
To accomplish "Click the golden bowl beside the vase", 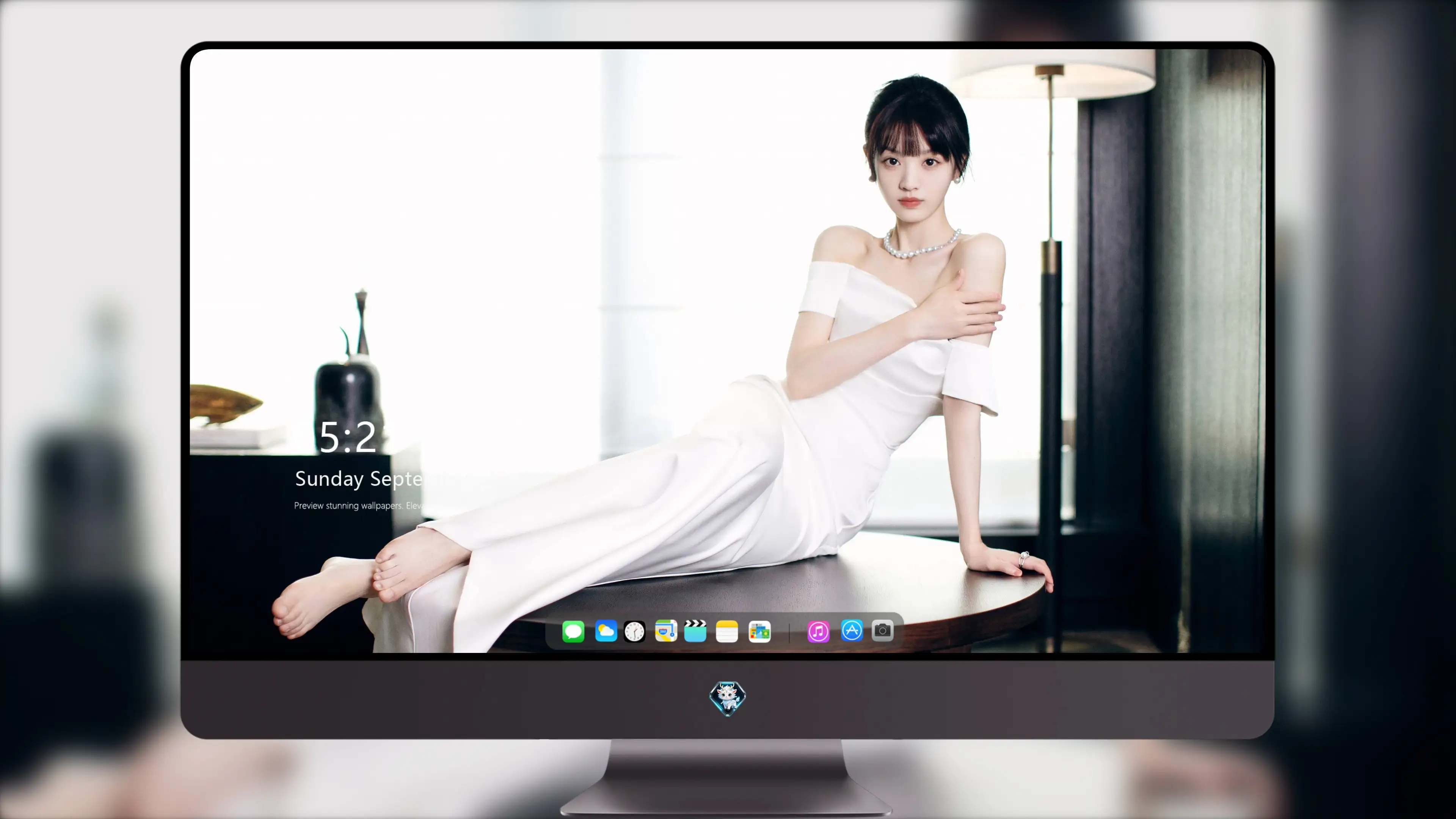I will coord(225,402).
